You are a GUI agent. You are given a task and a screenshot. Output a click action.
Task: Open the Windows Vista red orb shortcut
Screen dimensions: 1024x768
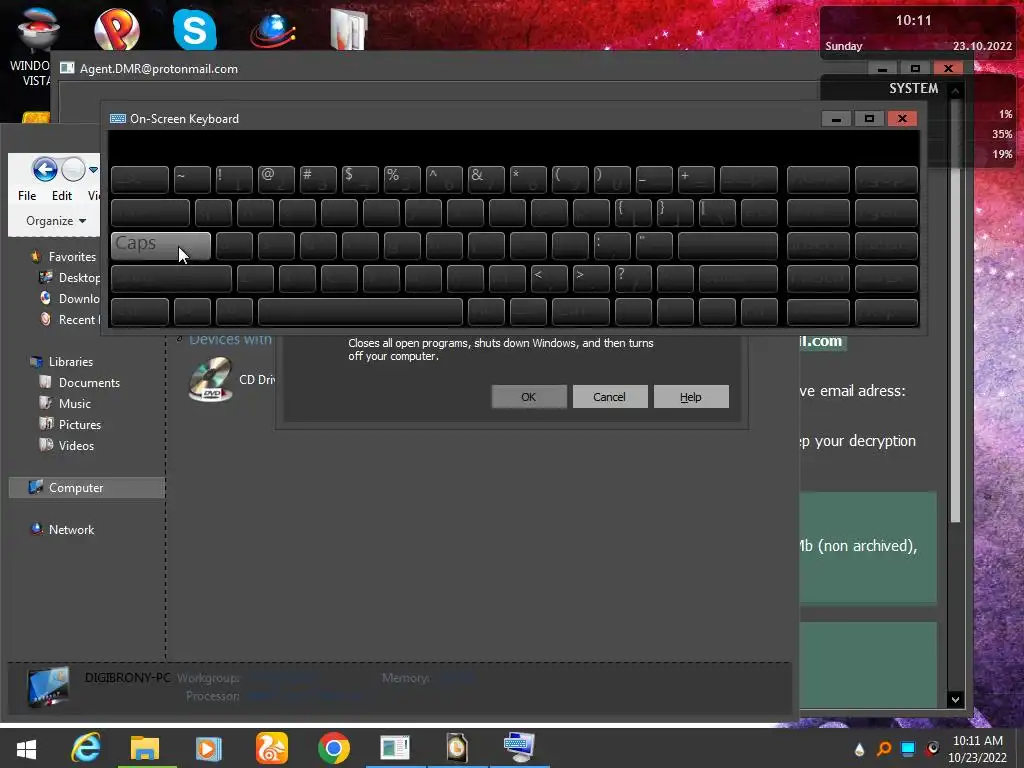coord(38,29)
